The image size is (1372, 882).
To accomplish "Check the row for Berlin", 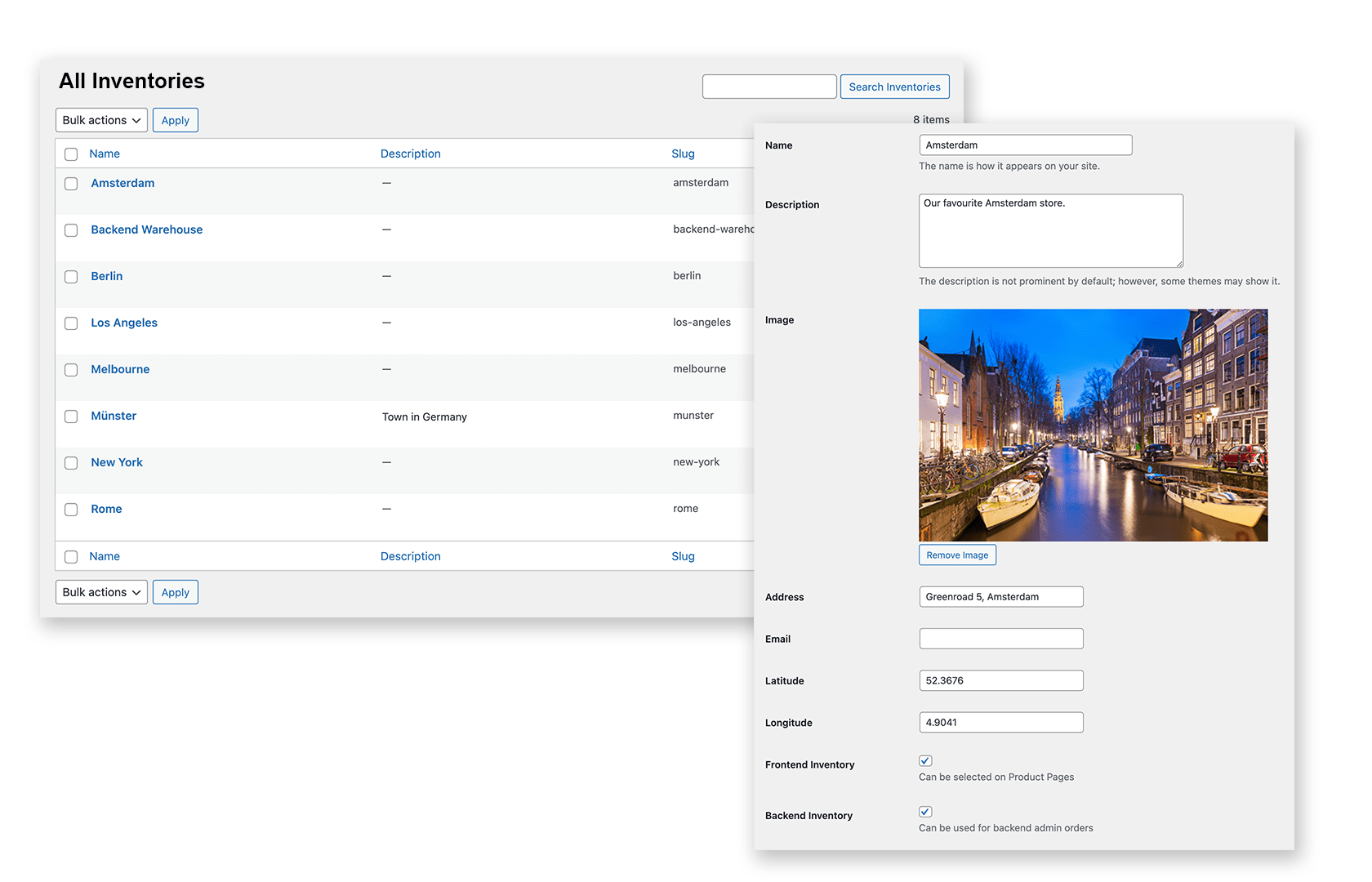I will [71, 277].
